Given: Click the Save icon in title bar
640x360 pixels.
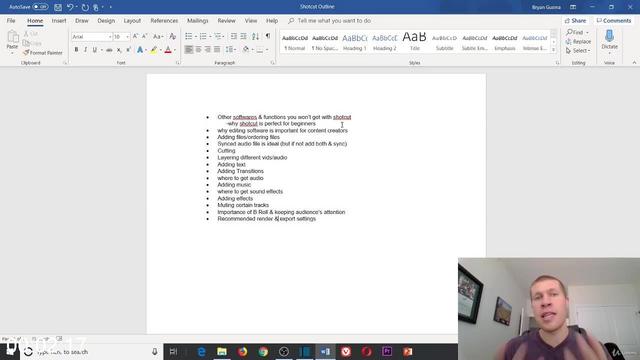Looking at the screenshot, I should point(58,7).
